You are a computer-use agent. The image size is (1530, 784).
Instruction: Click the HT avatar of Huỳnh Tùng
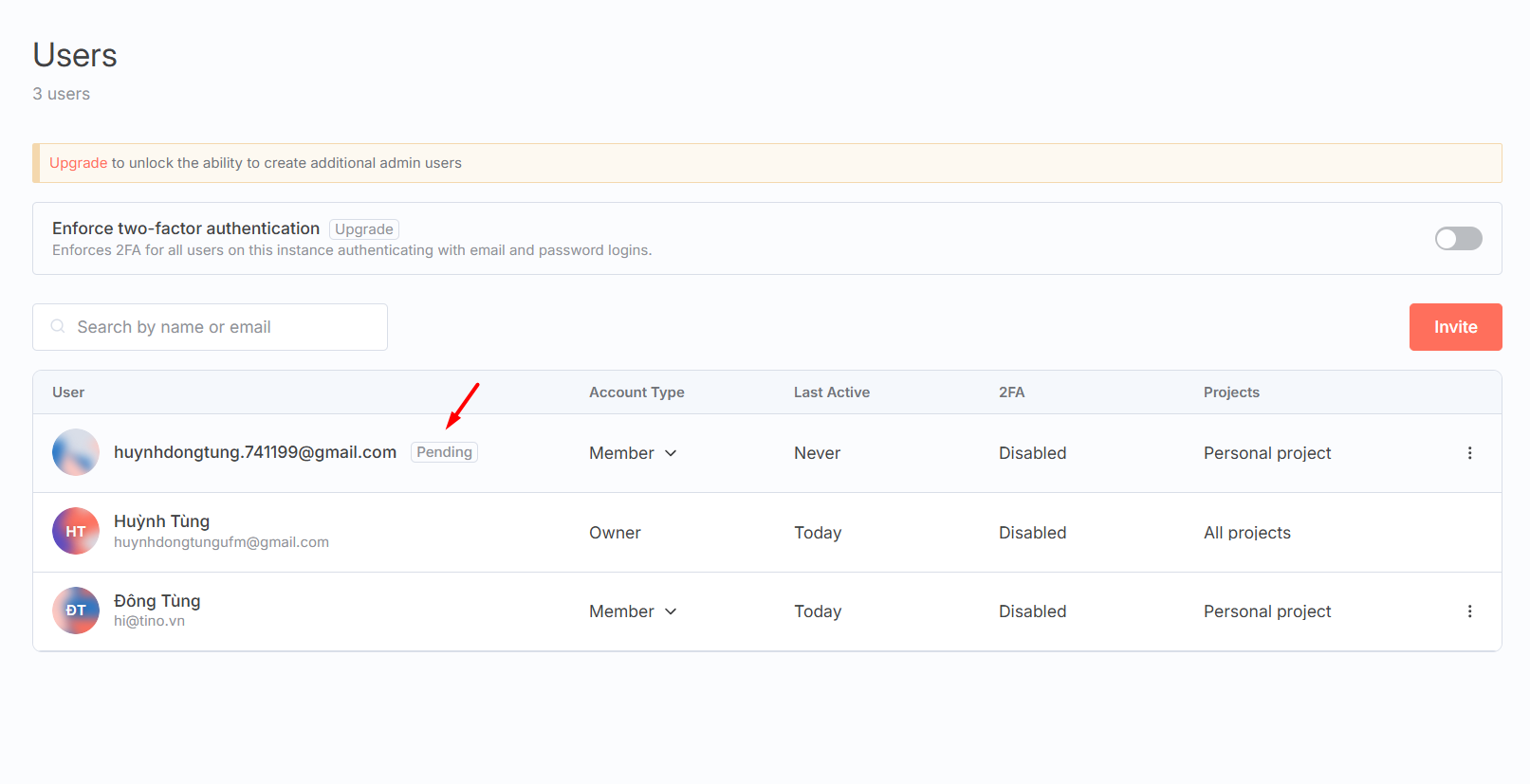pos(76,531)
